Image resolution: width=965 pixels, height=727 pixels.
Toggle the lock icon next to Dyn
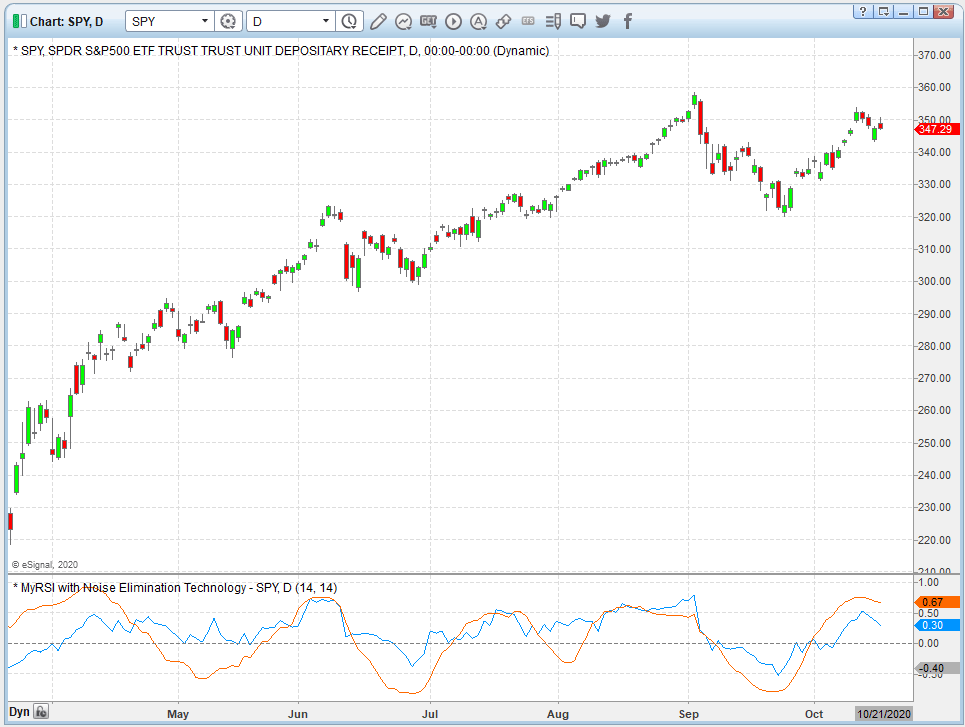(x=41, y=712)
